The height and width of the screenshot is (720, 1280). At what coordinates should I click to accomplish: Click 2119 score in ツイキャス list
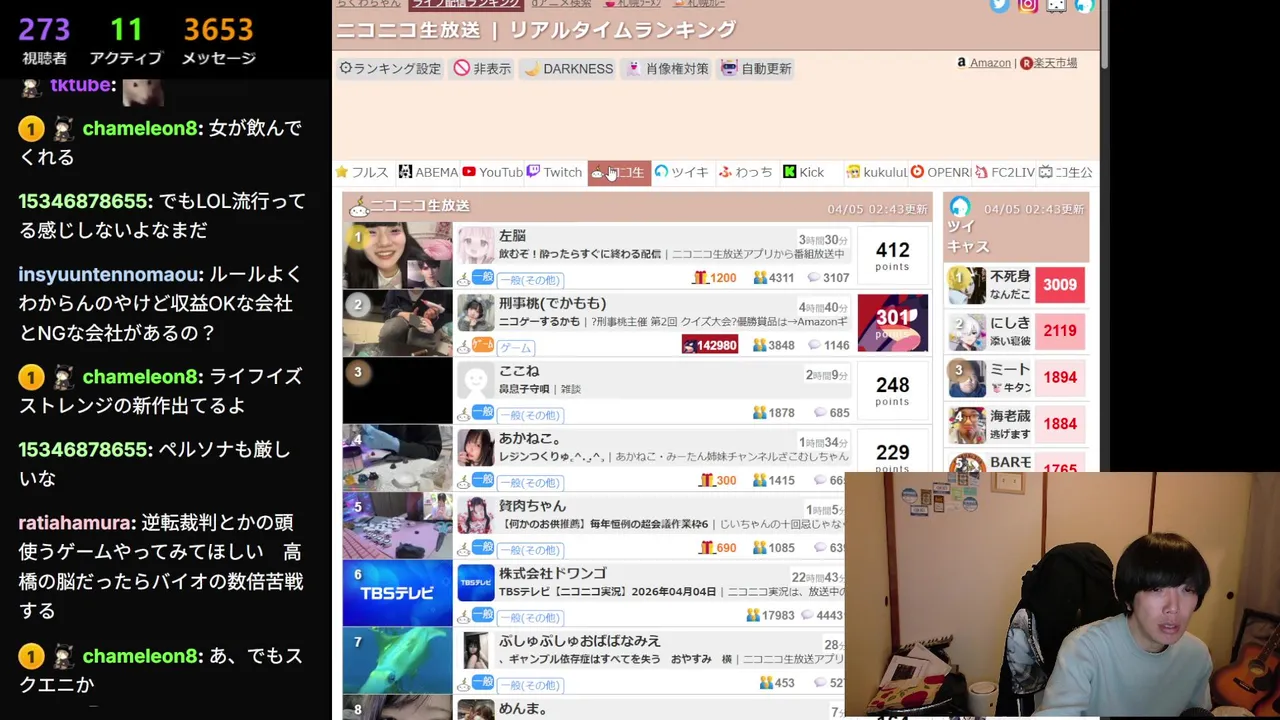1060,331
